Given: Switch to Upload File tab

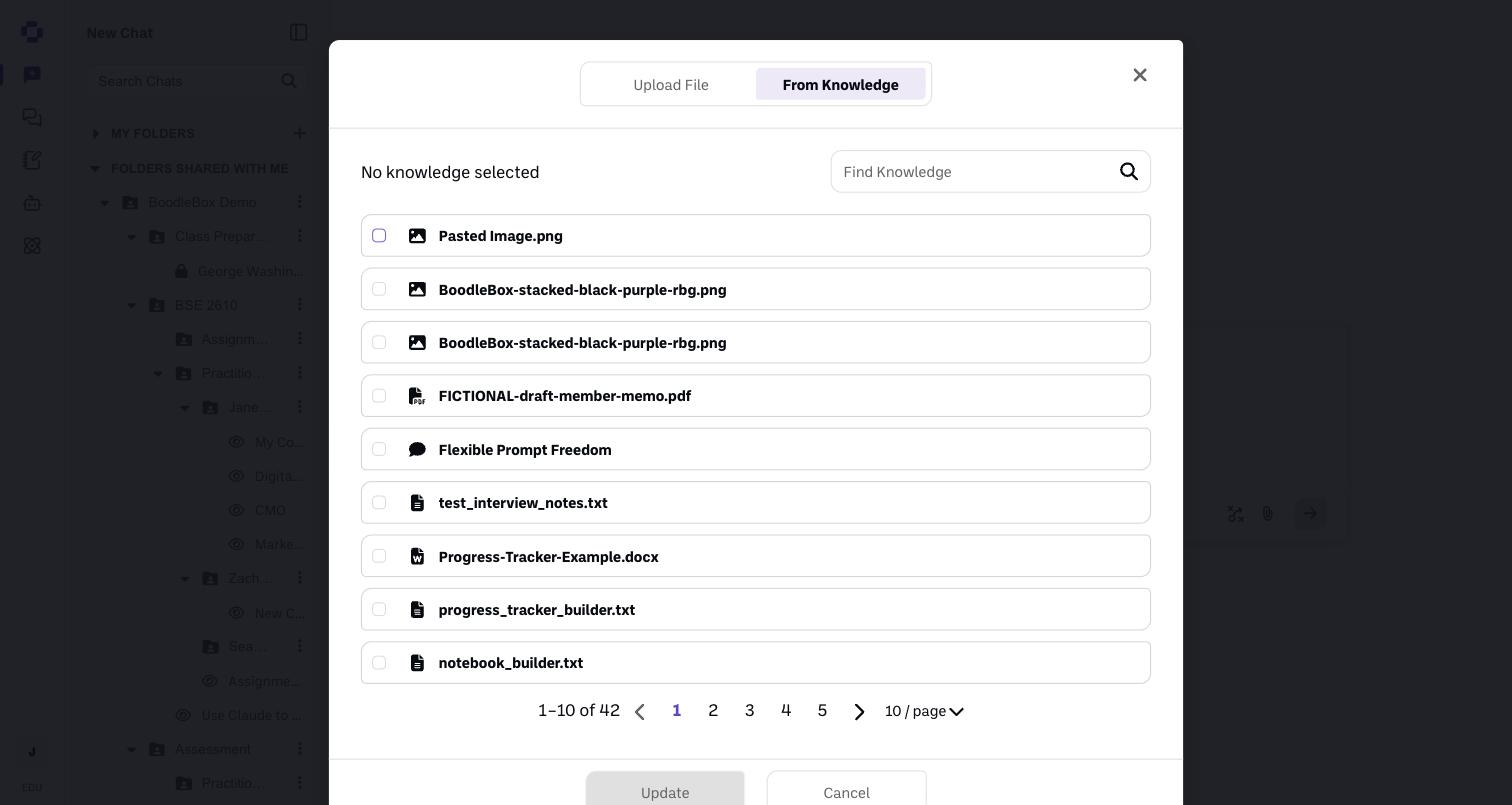Looking at the screenshot, I should 671,85.
